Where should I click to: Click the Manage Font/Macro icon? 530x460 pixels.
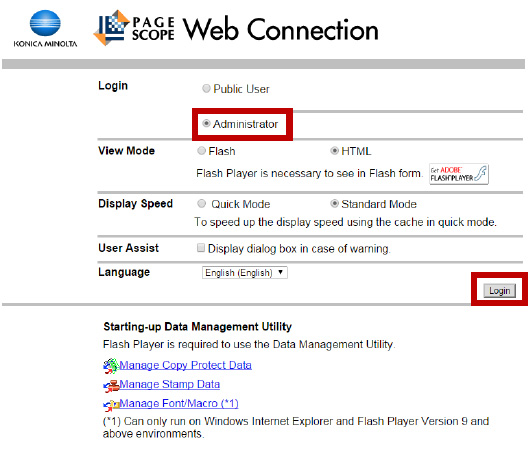(x=111, y=405)
